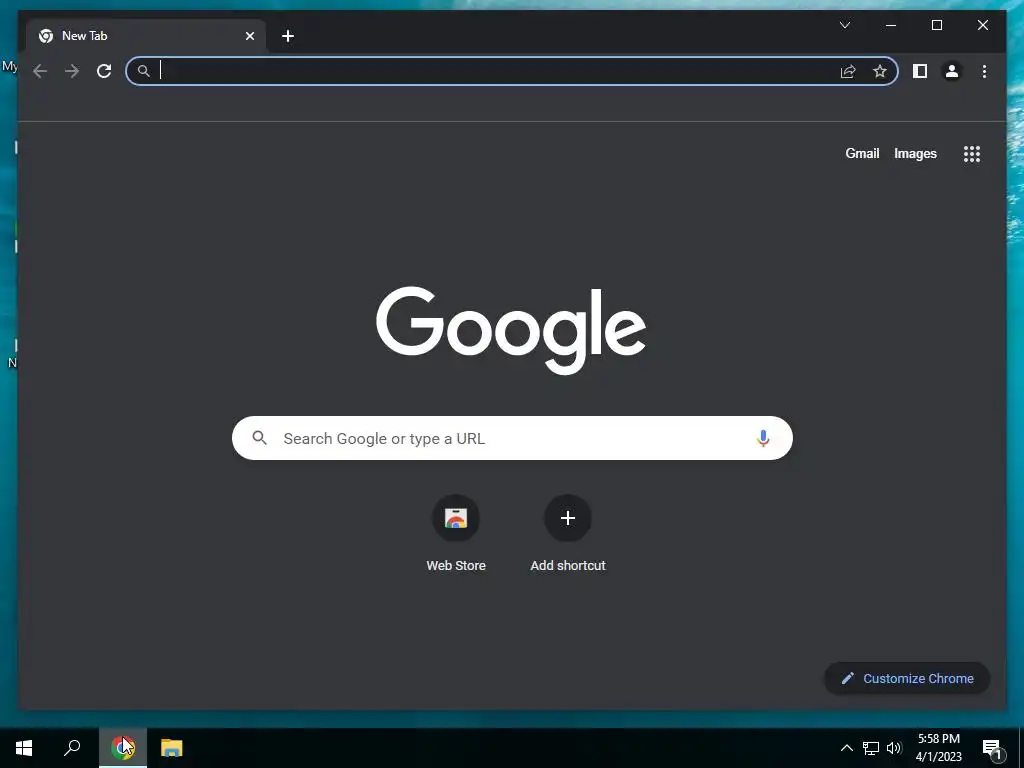Open Windows taskbar search
The height and width of the screenshot is (768, 1024).
(x=72, y=748)
